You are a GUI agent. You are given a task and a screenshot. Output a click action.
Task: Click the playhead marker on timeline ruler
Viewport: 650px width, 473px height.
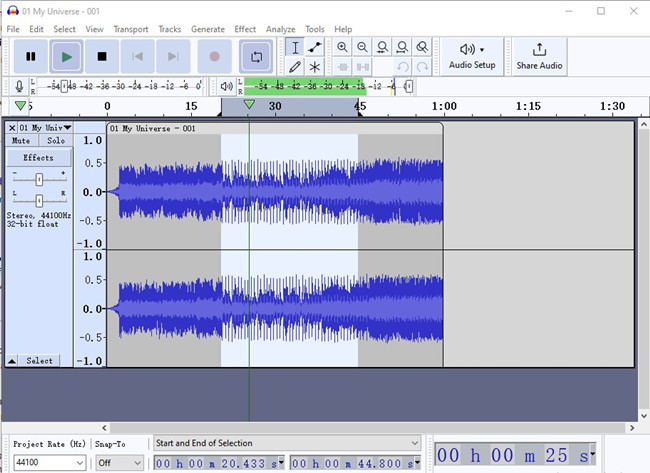(x=249, y=104)
